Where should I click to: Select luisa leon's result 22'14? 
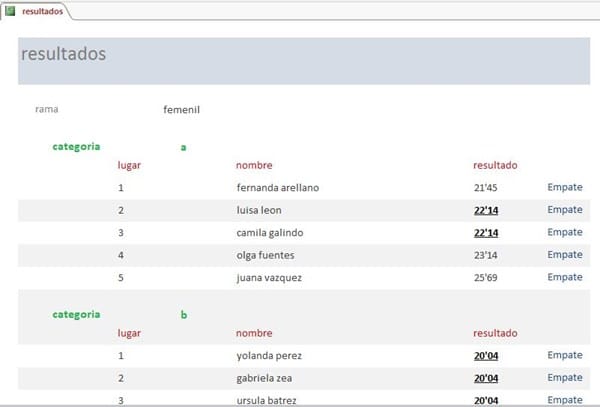[x=486, y=210]
